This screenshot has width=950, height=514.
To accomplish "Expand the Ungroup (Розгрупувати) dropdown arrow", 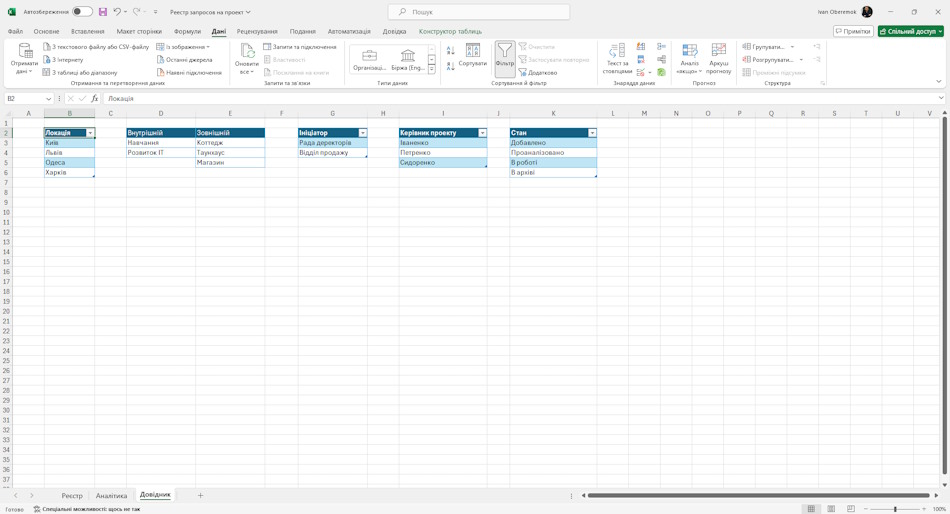I will (801, 59).
